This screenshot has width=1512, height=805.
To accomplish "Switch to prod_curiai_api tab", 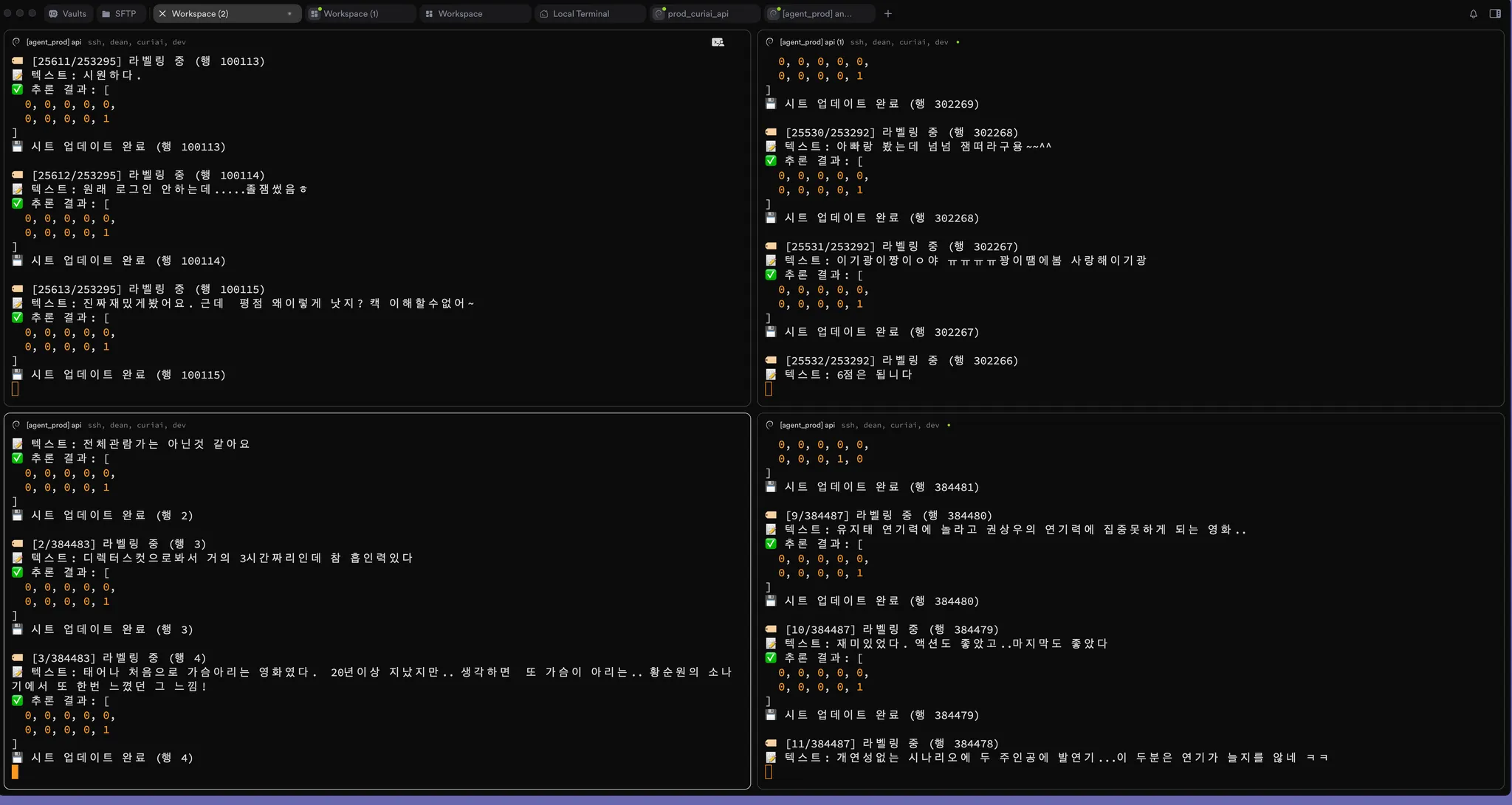I will [697, 13].
